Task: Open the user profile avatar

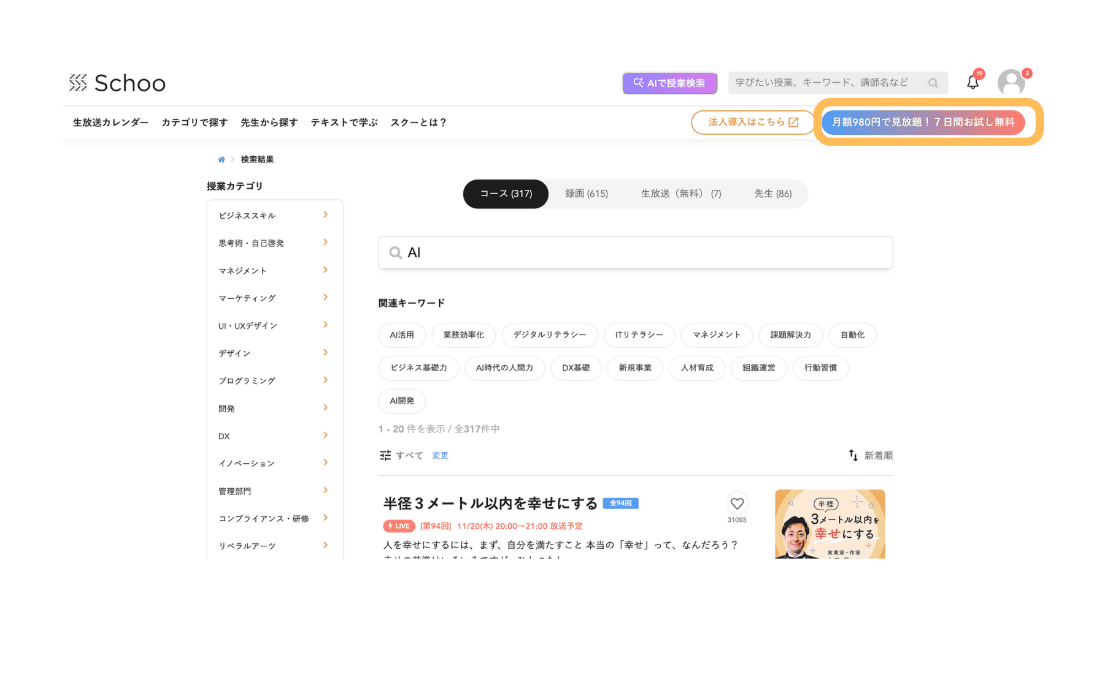Action: (x=1011, y=83)
